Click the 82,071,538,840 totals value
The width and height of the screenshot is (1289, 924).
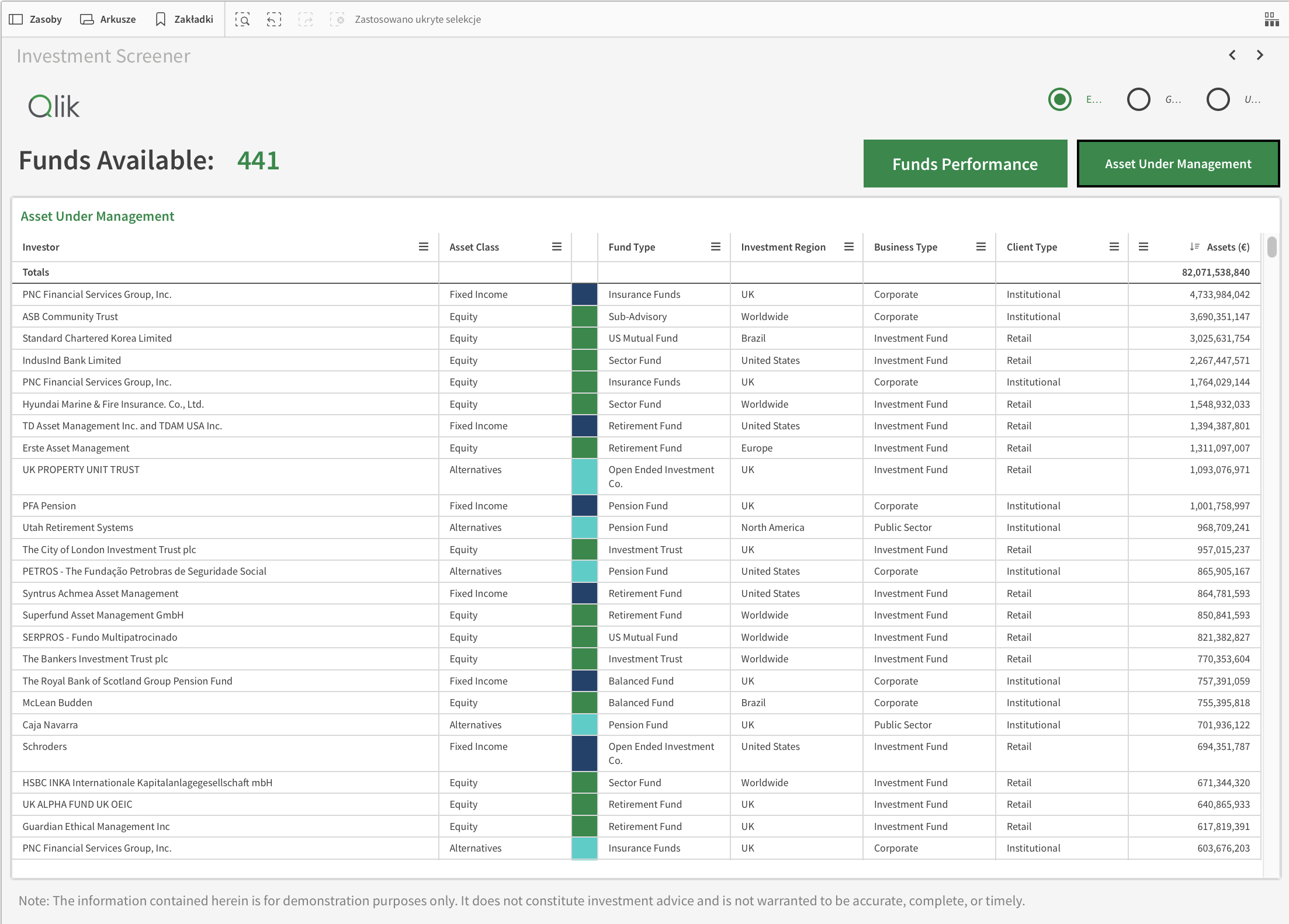pos(1215,272)
